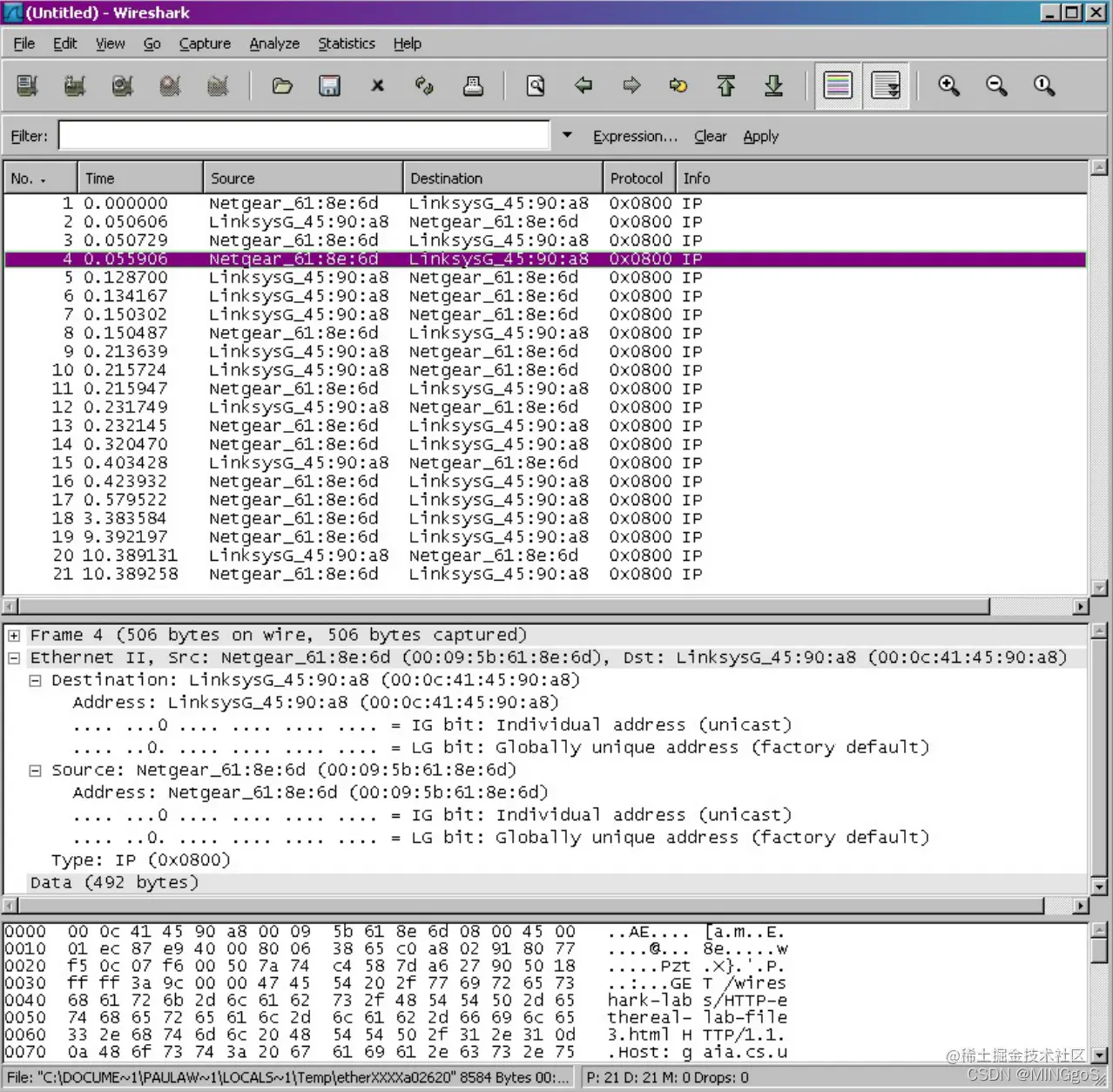Screen dimensions: 1113x1092
Task: Sort packets by Time column header
Action: (x=139, y=178)
